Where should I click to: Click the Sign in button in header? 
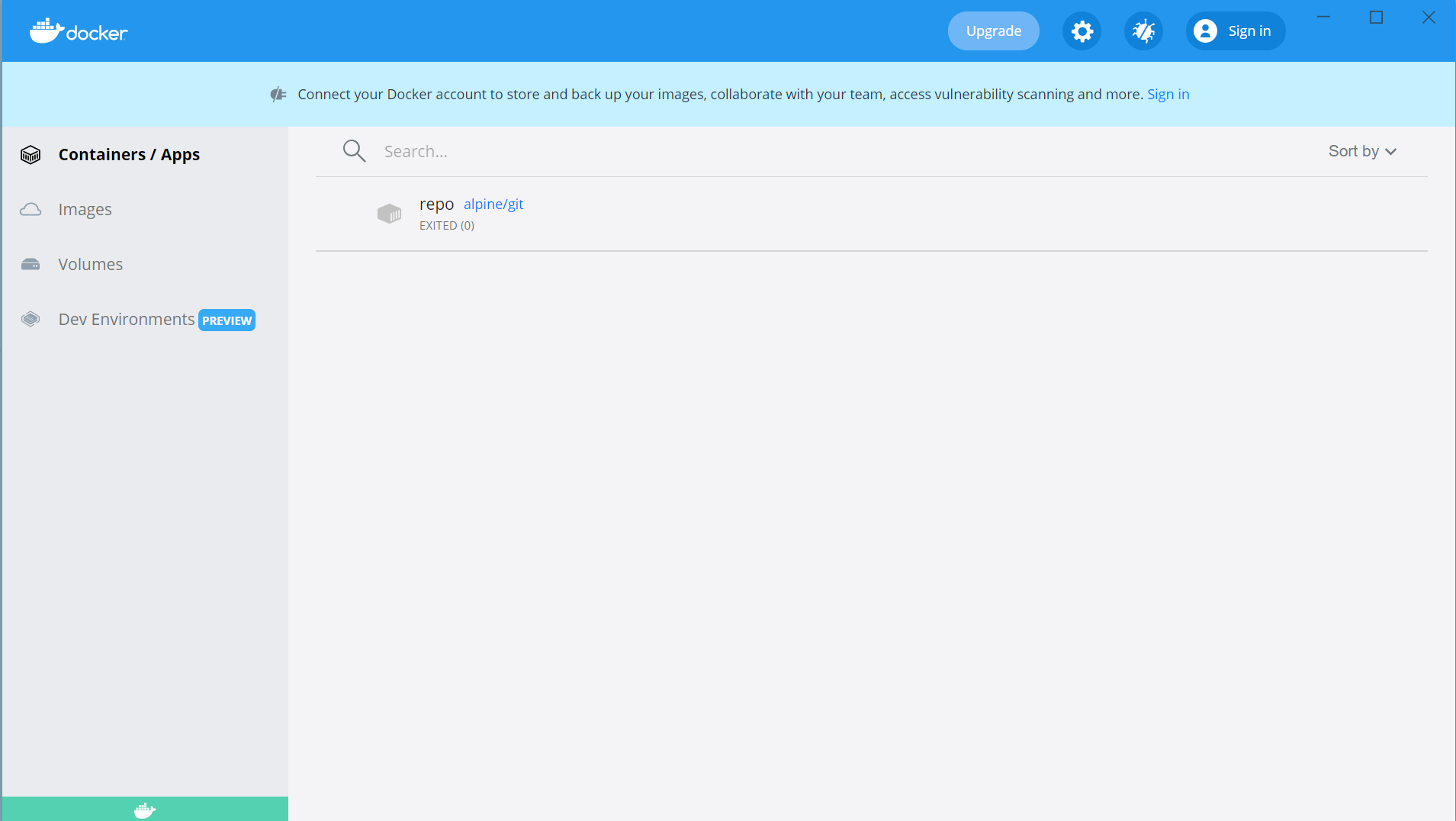pos(1236,31)
